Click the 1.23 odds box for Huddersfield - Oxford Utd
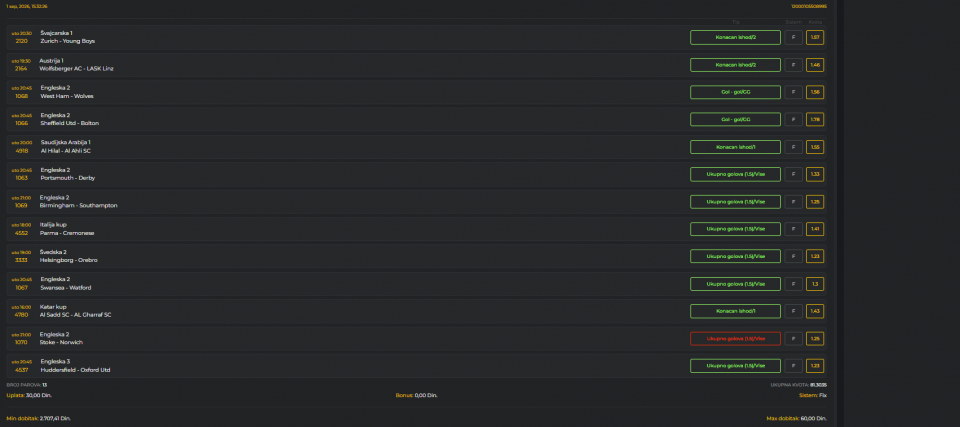This screenshot has height=427, width=960. click(x=815, y=366)
